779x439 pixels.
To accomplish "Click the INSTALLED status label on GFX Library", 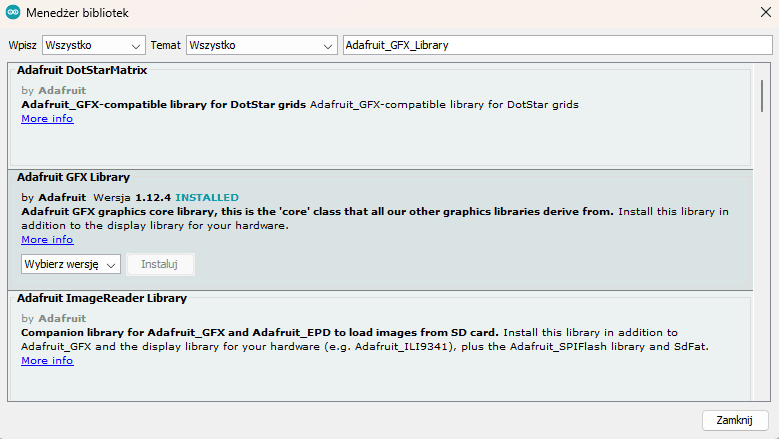I will 207,198.
